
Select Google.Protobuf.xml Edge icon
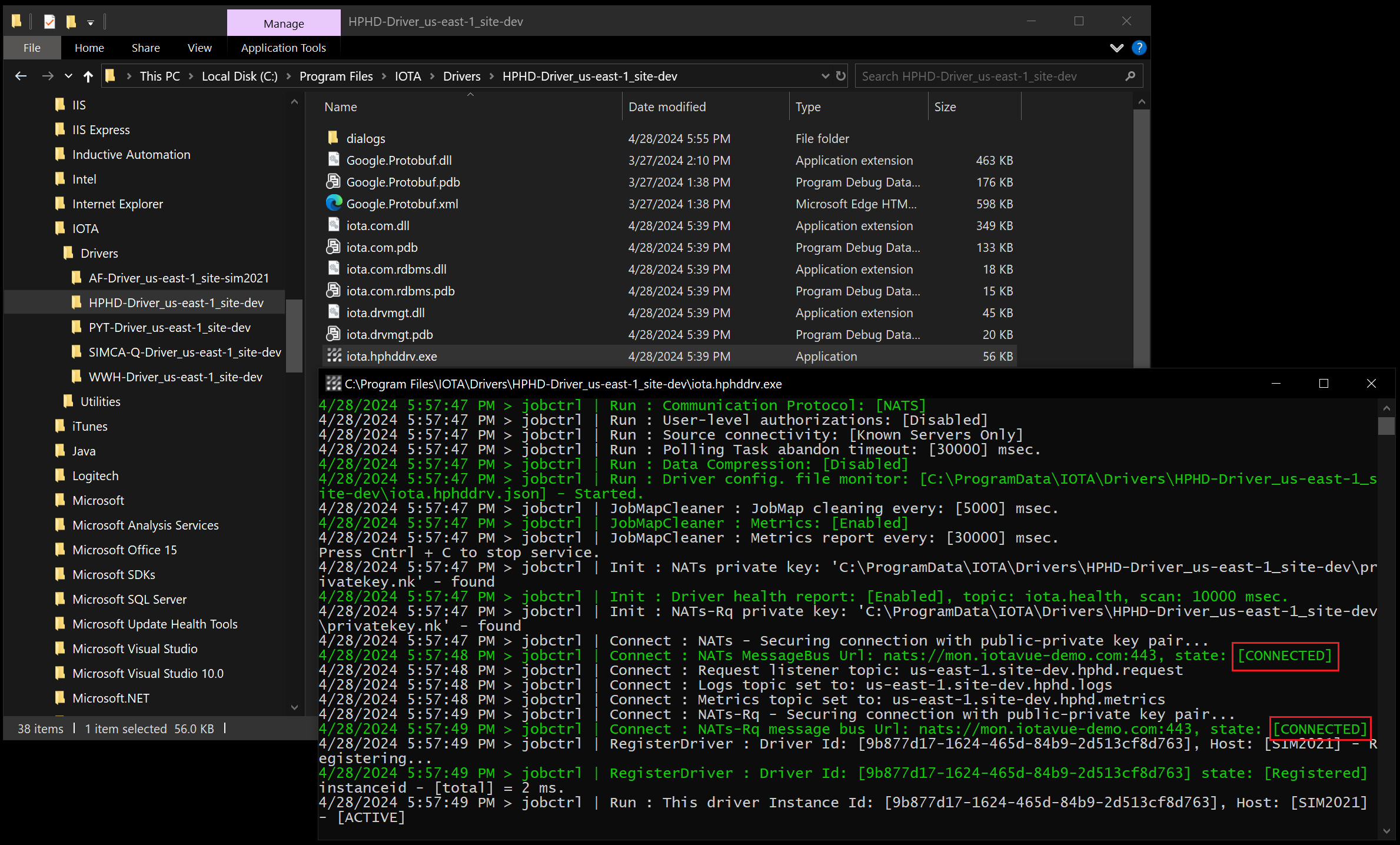334,204
